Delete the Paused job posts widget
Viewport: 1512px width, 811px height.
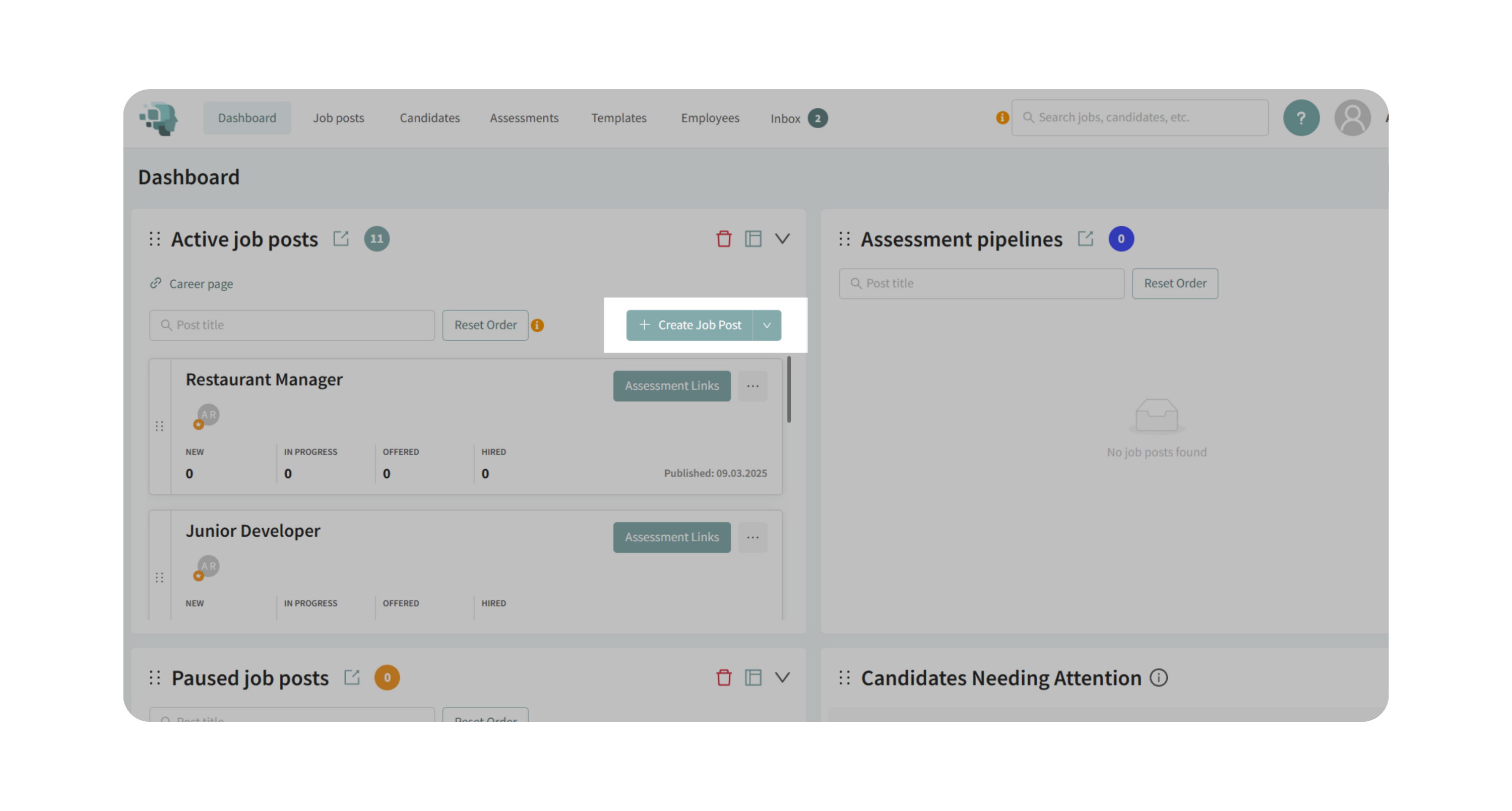click(723, 677)
